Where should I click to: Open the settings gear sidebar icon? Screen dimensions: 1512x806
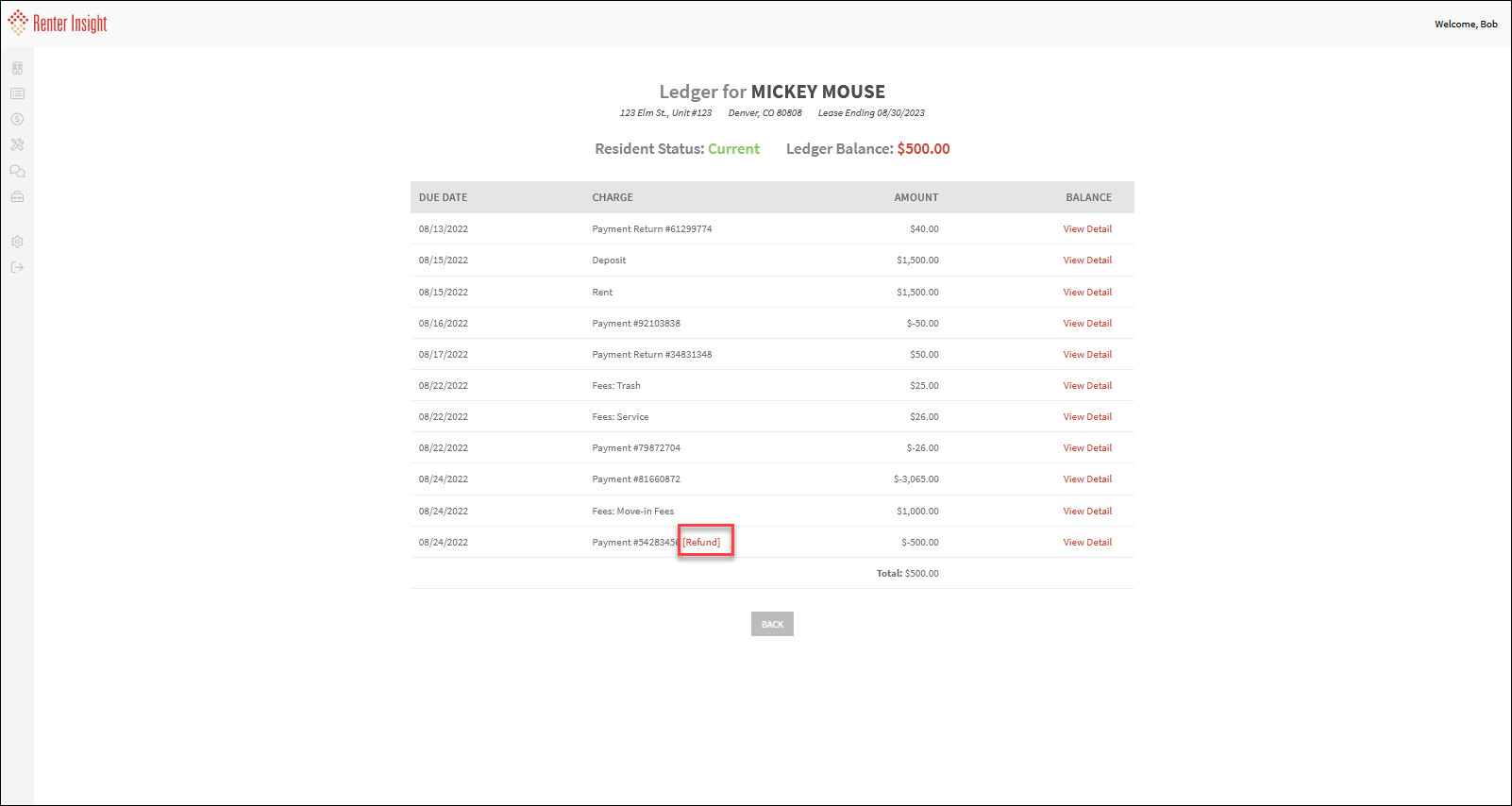coord(17,242)
